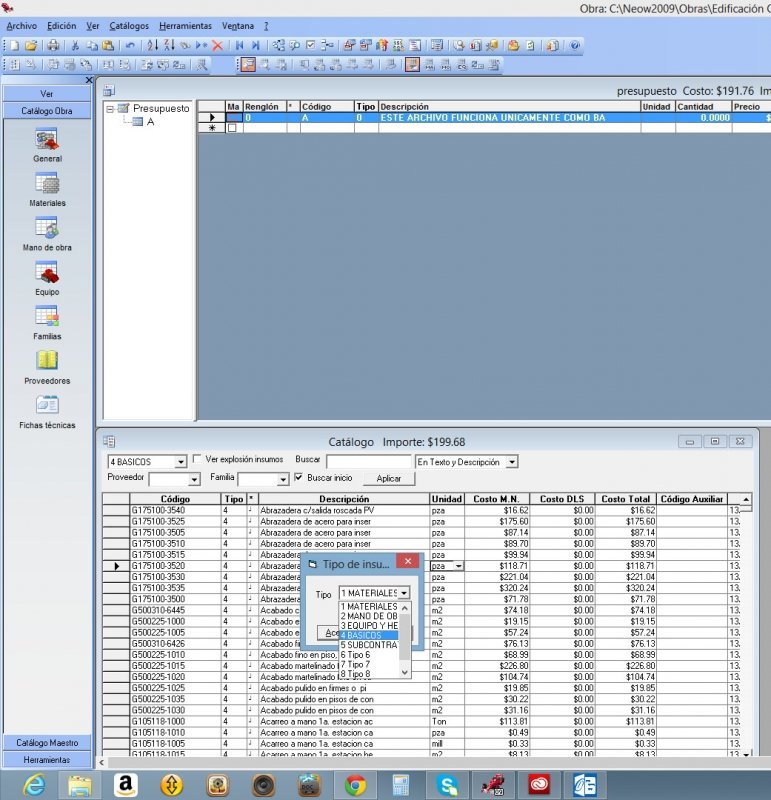
Task: Open the Materiales catalog icon
Action: tap(46, 185)
